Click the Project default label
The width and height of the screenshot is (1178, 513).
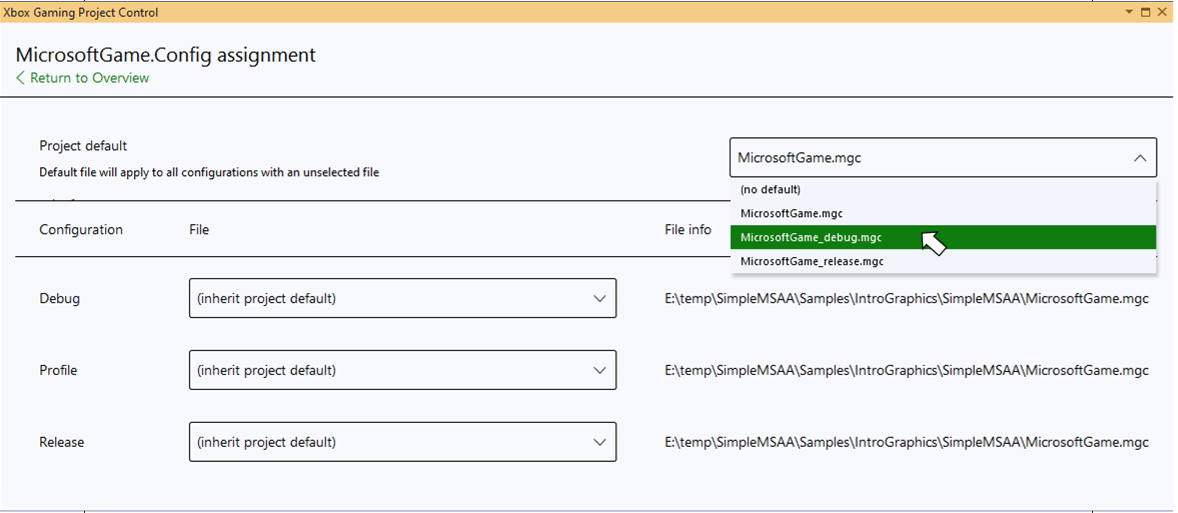click(x=83, y=146)
